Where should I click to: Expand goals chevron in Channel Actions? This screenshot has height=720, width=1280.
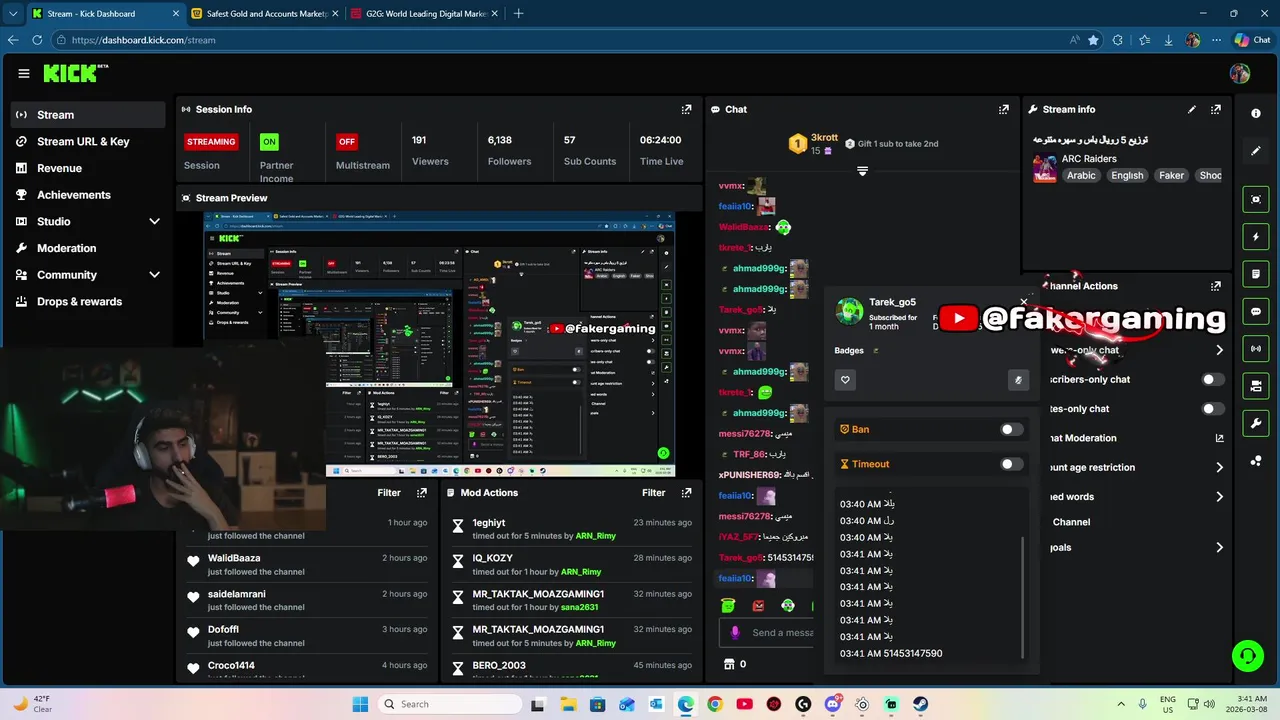pos(1219,547)
